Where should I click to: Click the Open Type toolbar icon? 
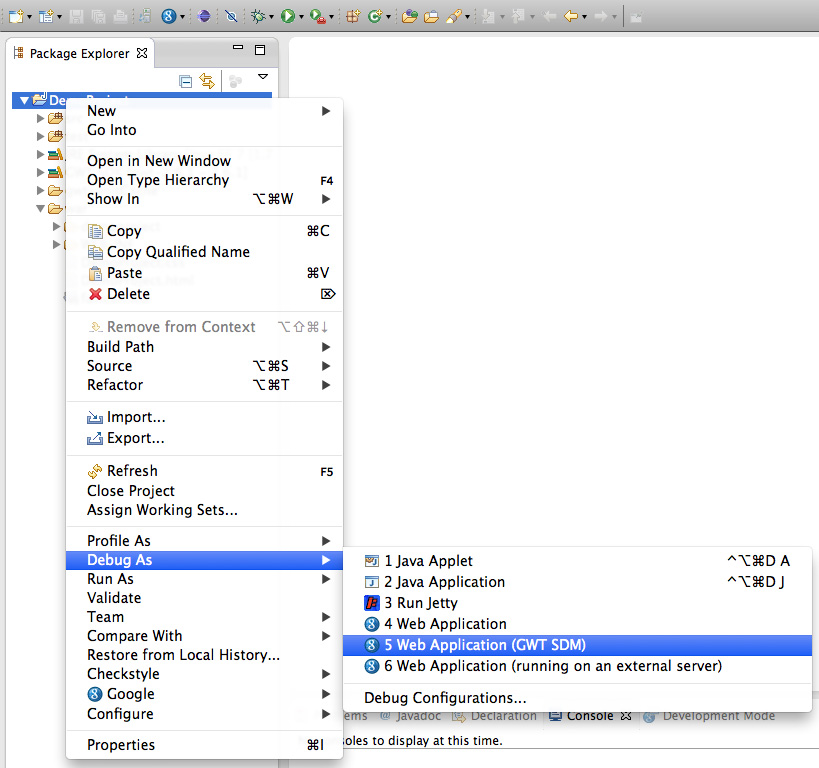pos(409,16)
